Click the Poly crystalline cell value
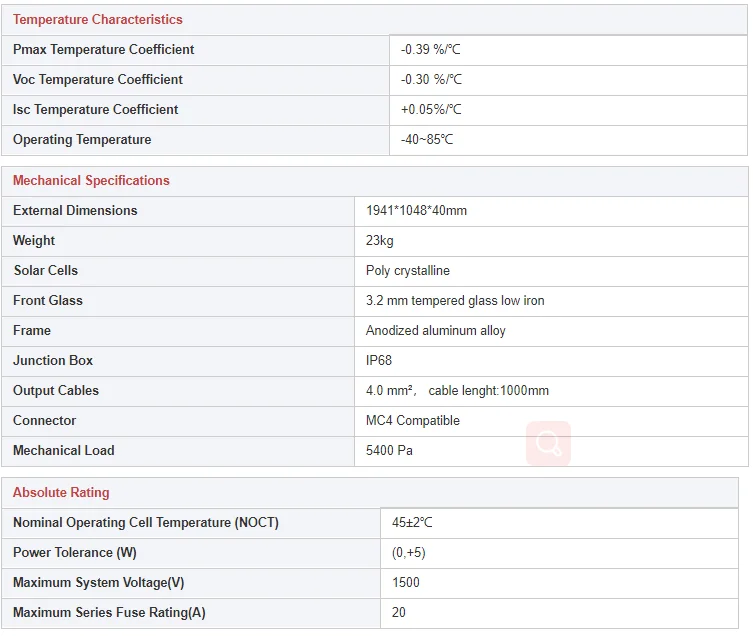 pyautogui.click(x=408, y=271)
